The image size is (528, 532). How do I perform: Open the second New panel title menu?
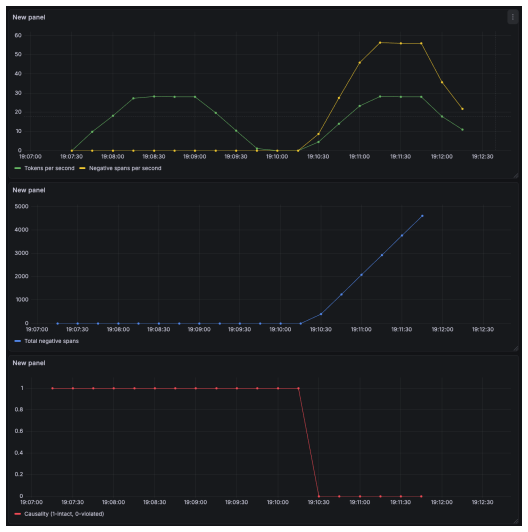click(29, 190)
